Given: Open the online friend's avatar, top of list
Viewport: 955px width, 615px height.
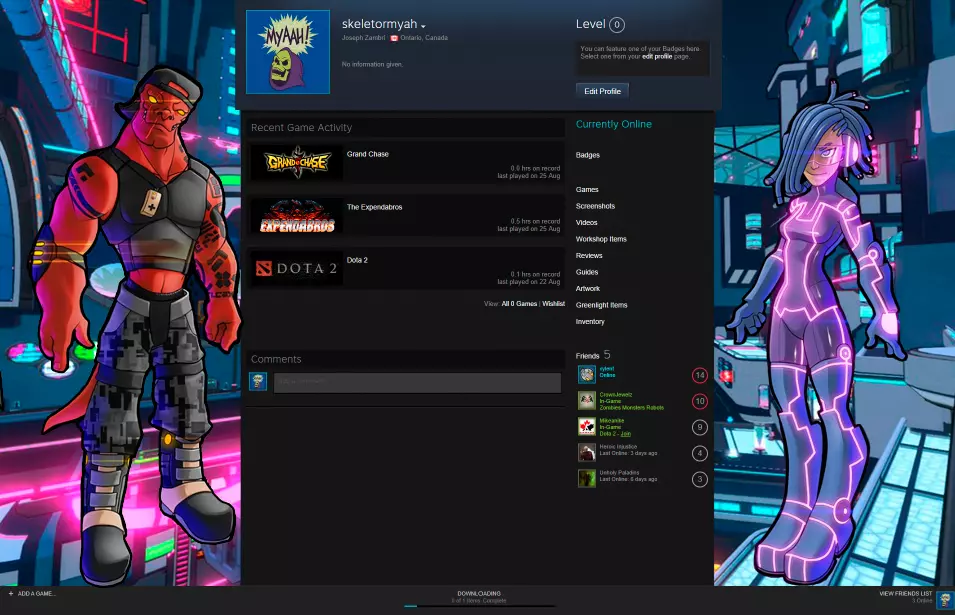Looking at the screenshot, I should 587,374.
